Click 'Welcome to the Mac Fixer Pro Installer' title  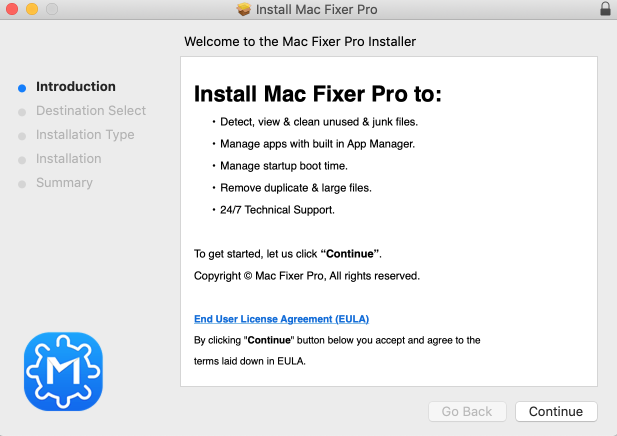300,42
